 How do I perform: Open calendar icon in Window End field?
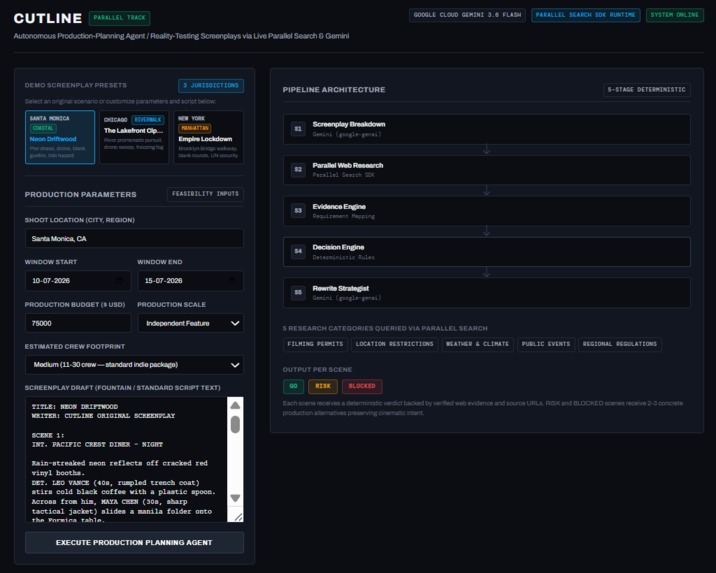point(232,280)
